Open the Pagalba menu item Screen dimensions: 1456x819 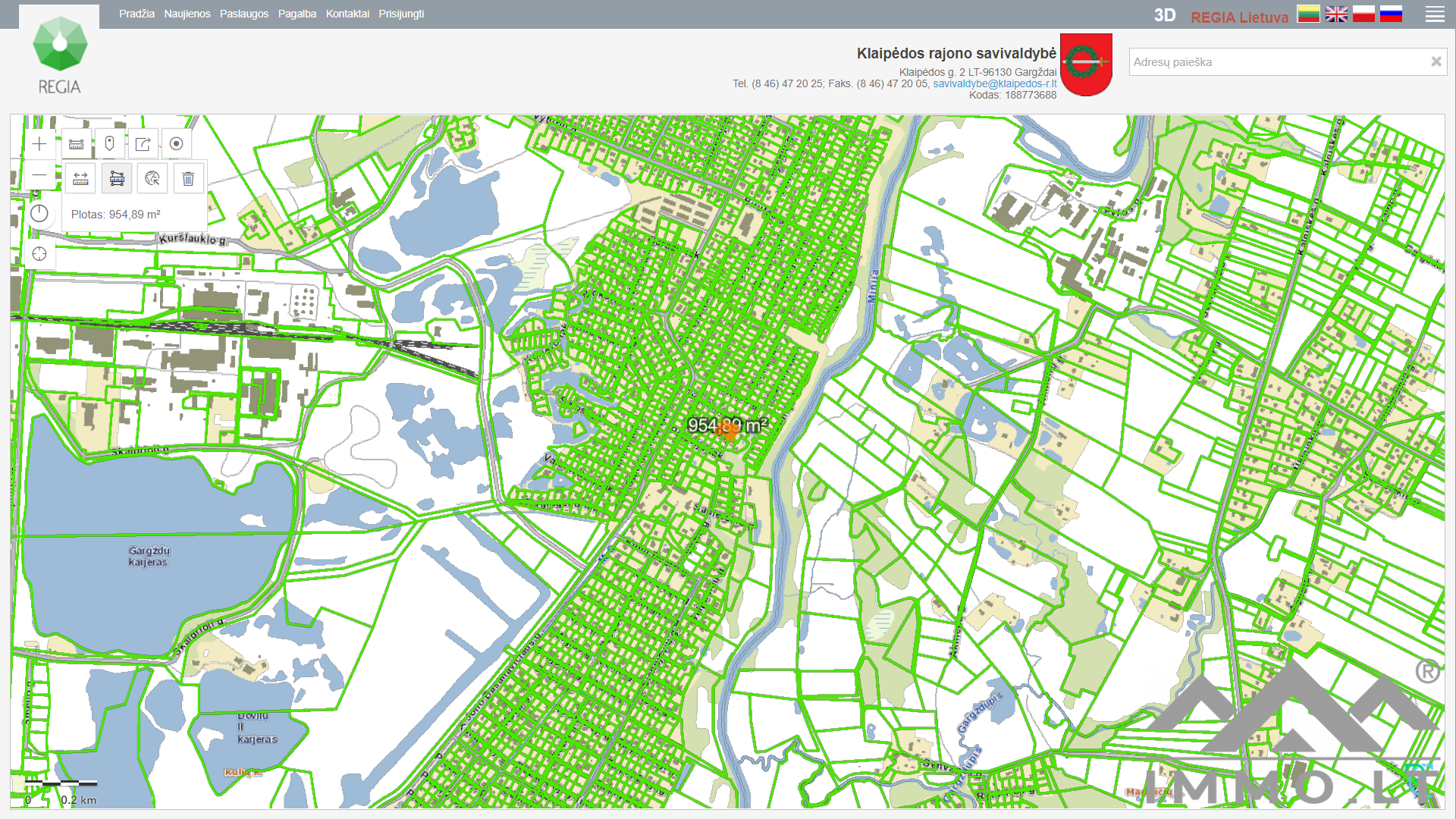pos(297,14)
